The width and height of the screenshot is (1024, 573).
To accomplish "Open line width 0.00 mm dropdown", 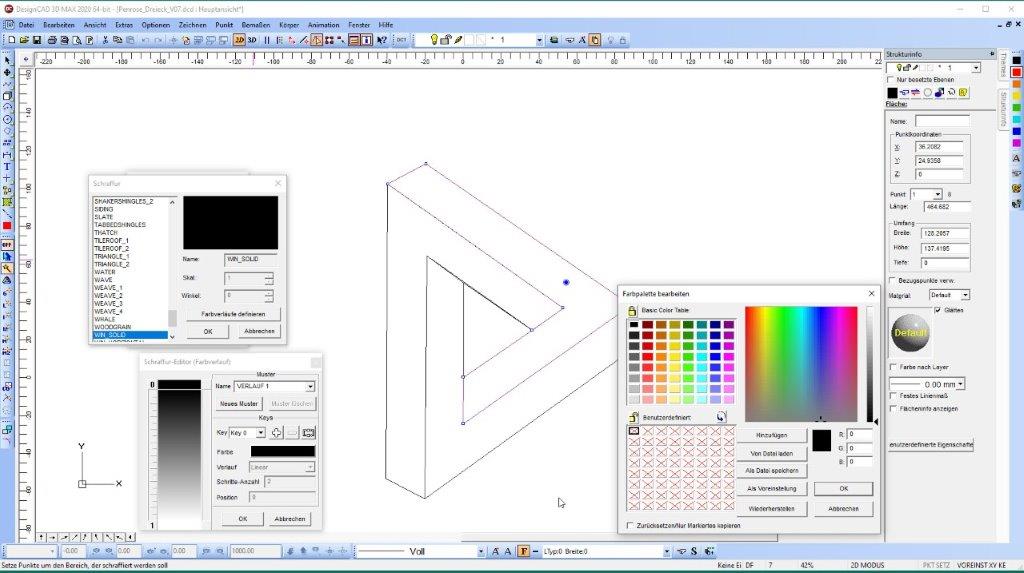I will (960, 384).
